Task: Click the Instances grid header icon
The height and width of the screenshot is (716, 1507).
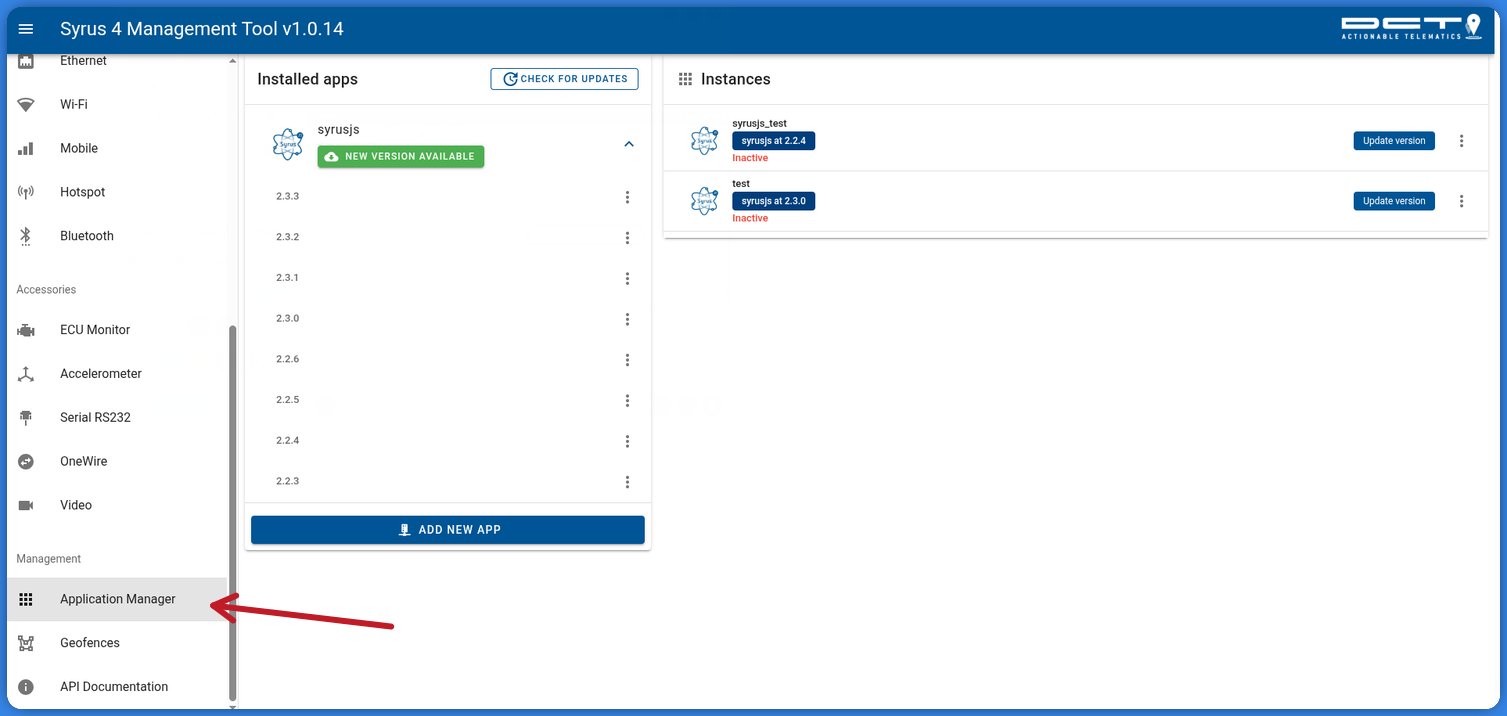Action: click(x=685, y=79)
